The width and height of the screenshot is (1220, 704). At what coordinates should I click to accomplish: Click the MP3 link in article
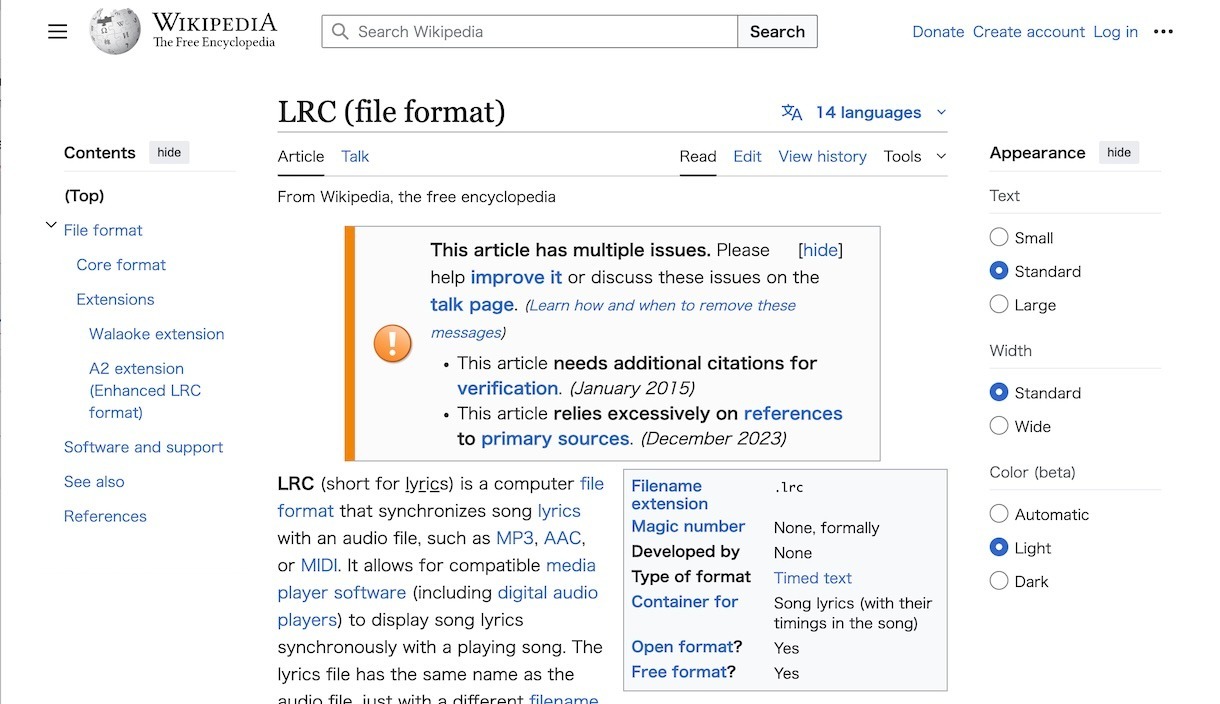point(516,538)
